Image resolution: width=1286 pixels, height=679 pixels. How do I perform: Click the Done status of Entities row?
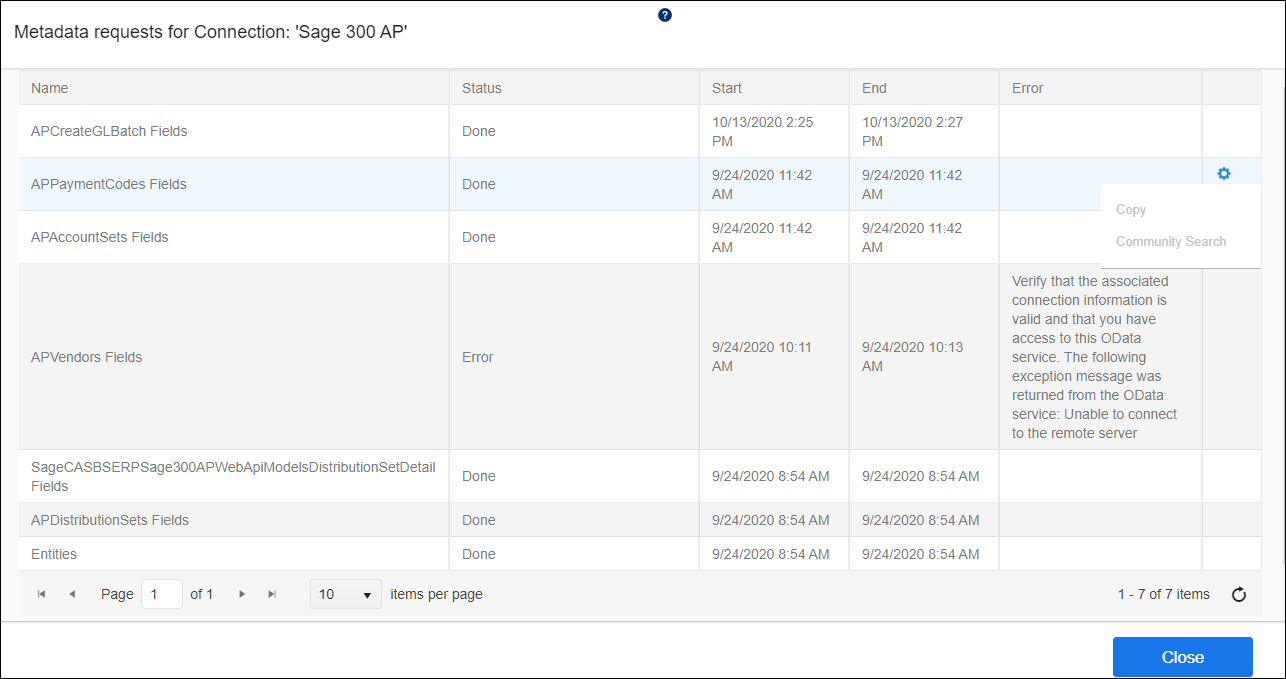[x=479, y=554]
